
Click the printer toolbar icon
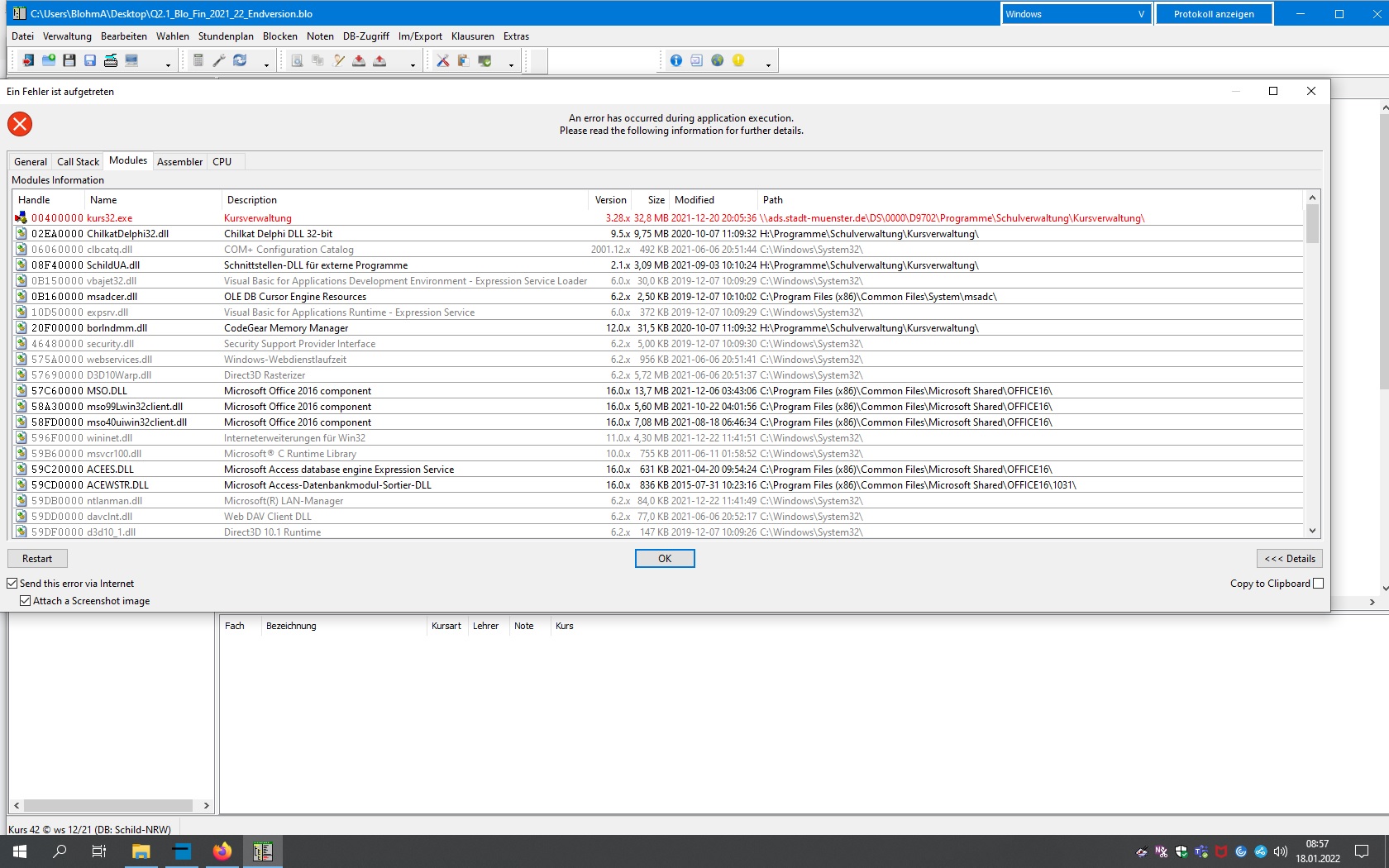tap(111, 60)
